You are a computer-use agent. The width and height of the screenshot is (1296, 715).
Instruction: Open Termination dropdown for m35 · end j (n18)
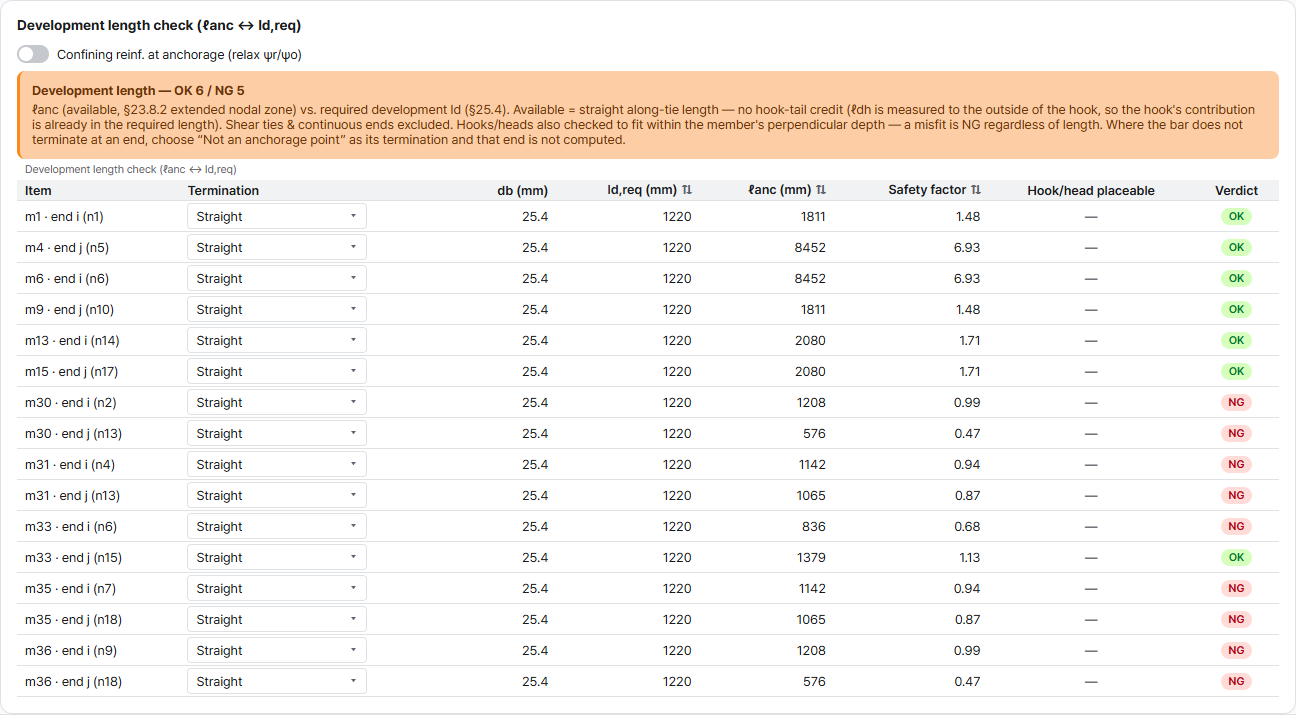click(x=277, y=619)
